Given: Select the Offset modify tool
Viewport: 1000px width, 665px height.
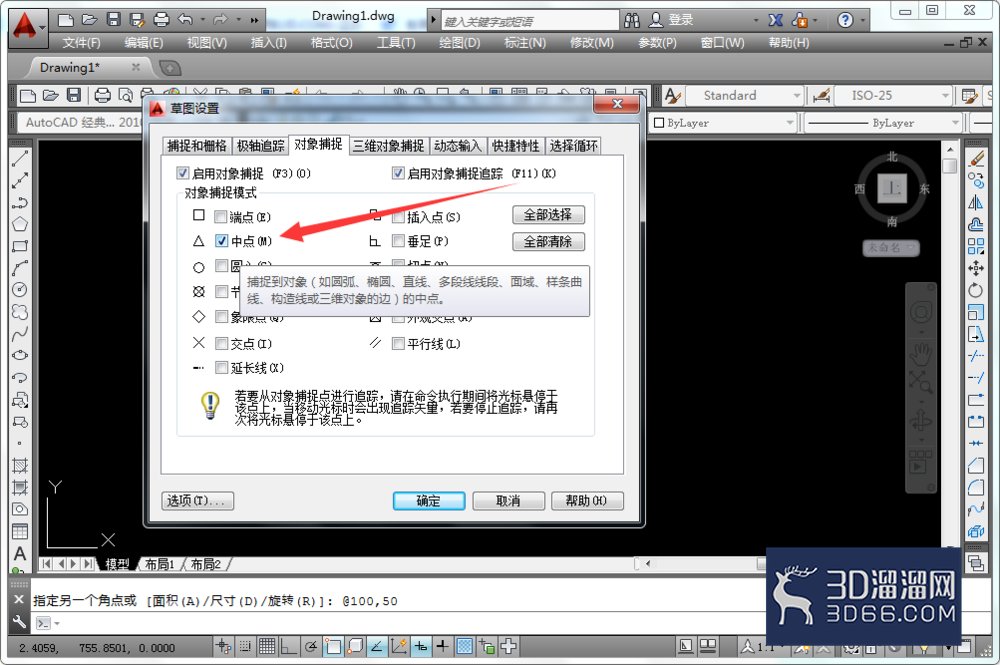Looking at the screenshot, I should coord(976,224).
